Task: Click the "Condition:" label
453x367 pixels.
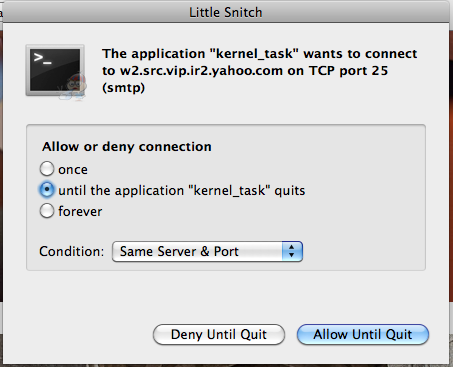Action: [x=72, y=251]
